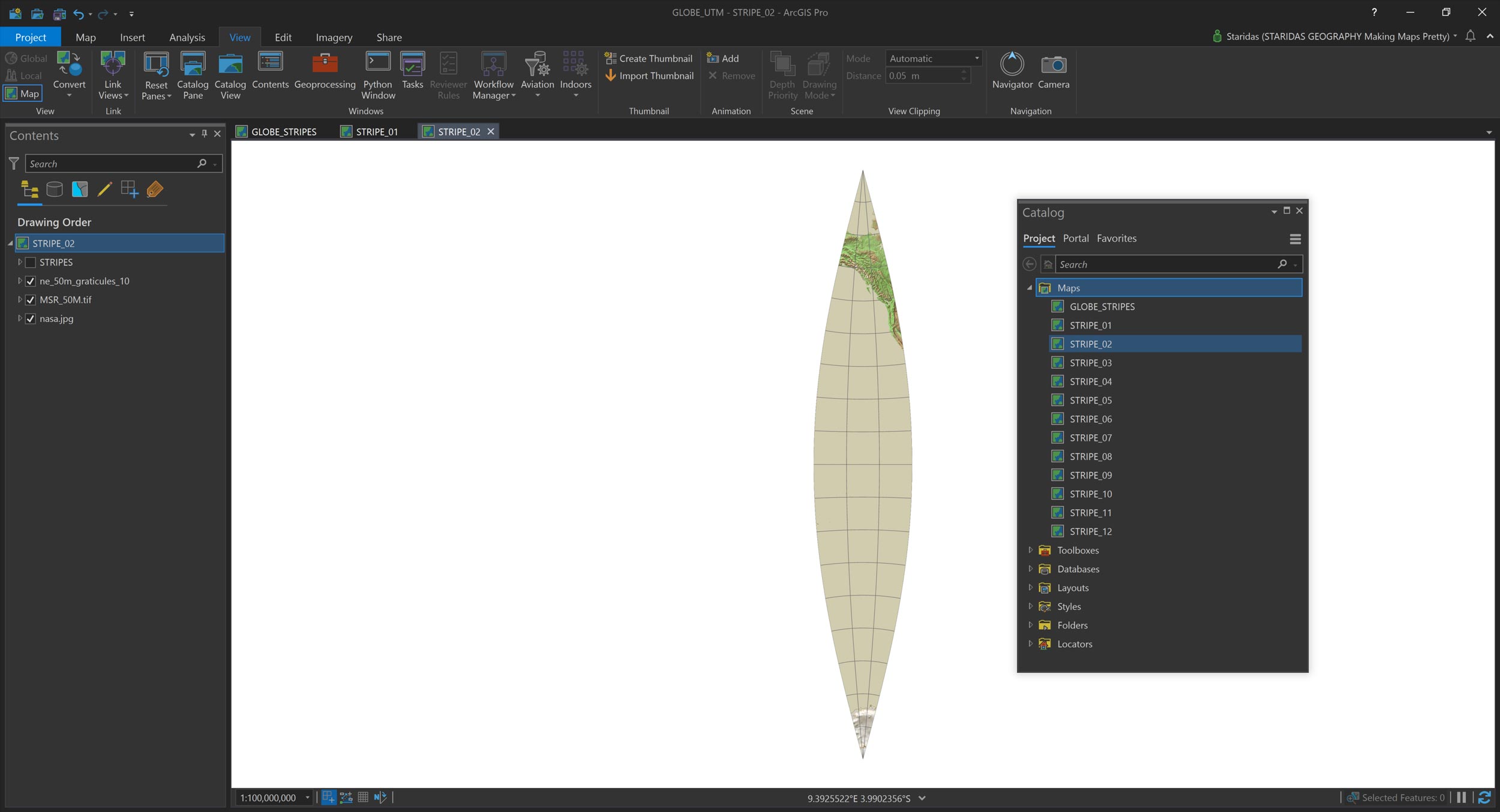Screen dimensions: 1500x812
Task: Hide the nasa.jpg layer
Action: (x=31, y=318)
